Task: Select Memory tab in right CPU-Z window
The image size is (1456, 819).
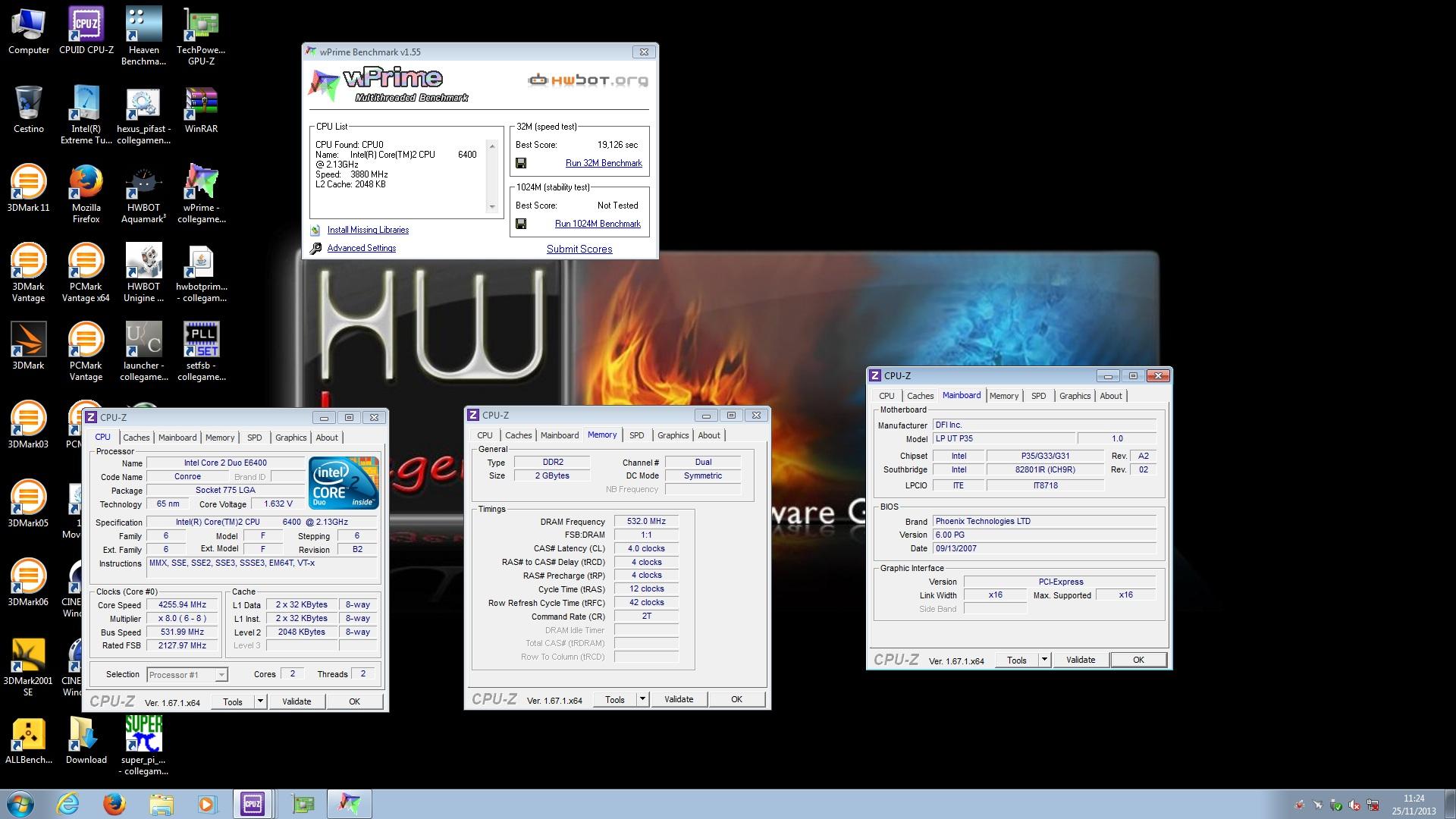Action: (x=1004, y=396)
